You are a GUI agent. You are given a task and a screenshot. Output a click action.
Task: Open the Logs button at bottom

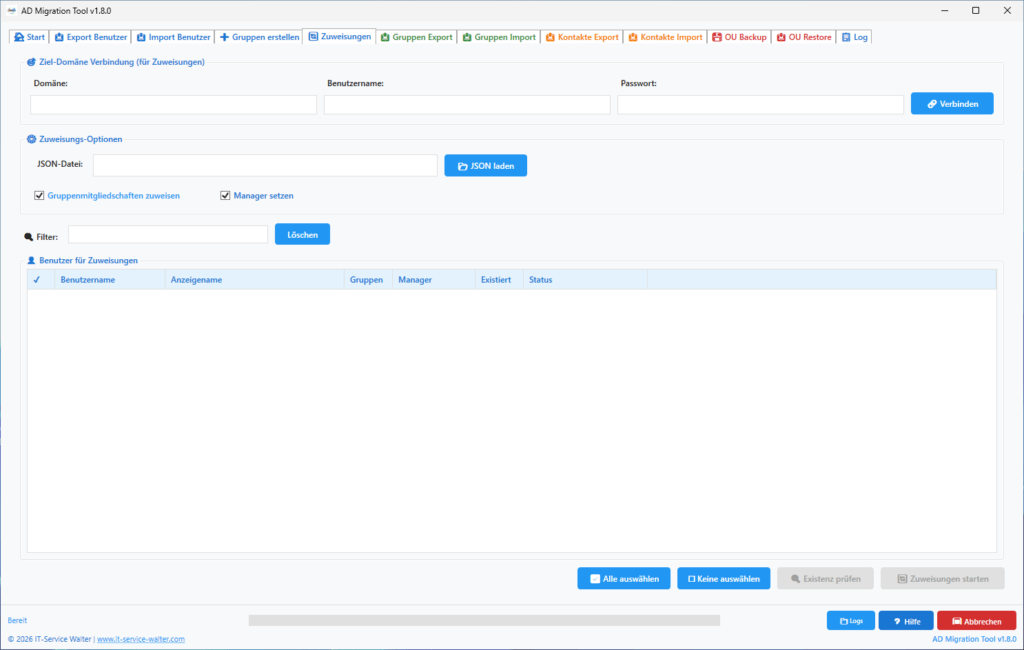851,621
